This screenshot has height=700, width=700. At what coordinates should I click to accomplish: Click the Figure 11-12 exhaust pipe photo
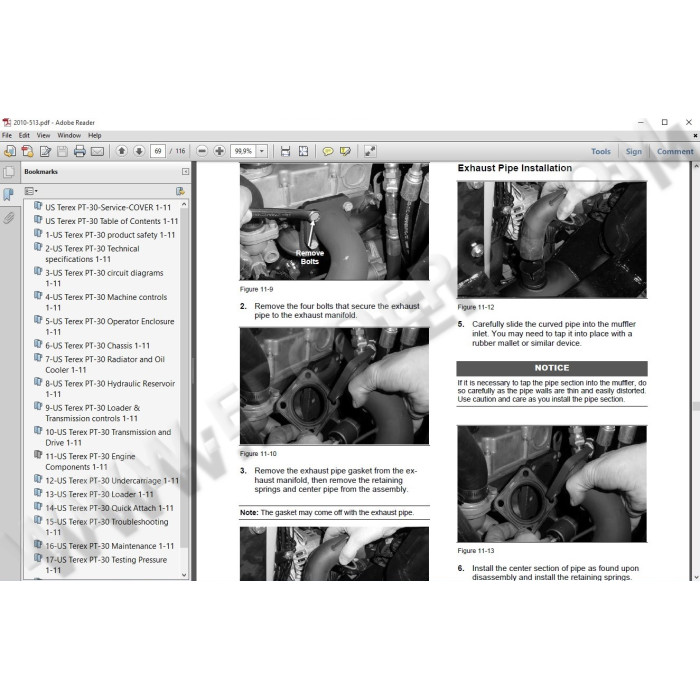click(552, 240)
